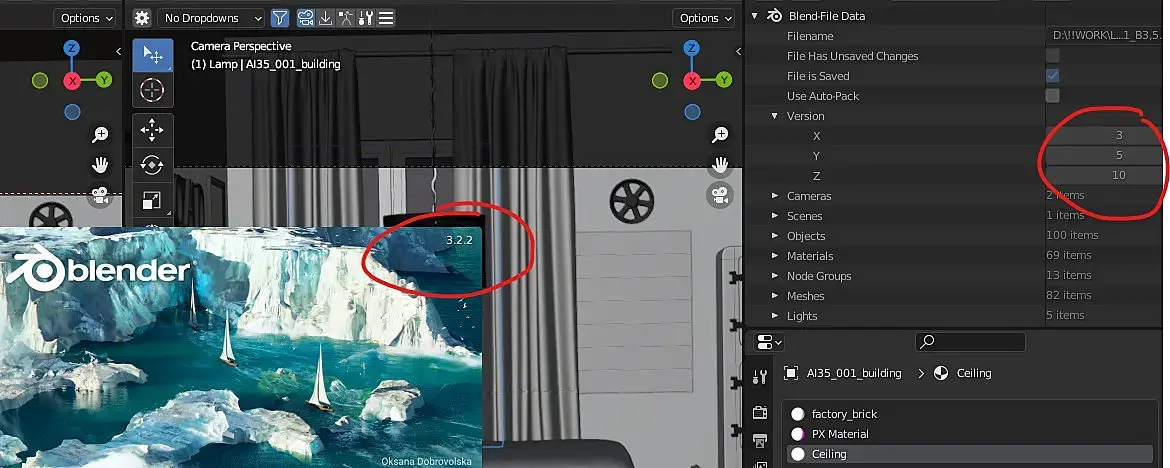This screenshot has width=1170, height=468.
Task: Open the No Dropdowns dropdown
Action: pyautogui.click(x=210, y=18)
